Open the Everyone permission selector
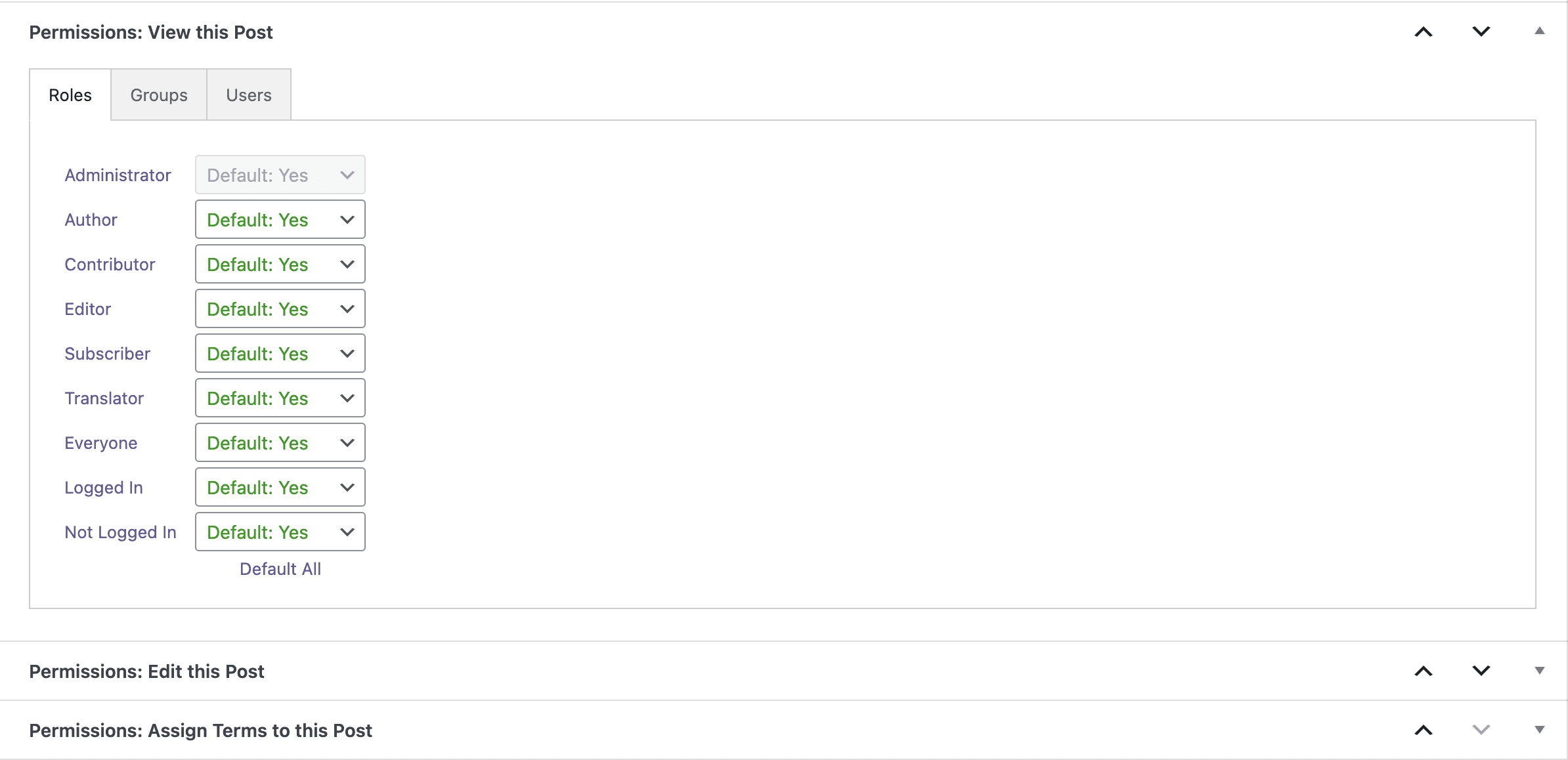The width and height of the screenshot is (1568, 760). 280,442
